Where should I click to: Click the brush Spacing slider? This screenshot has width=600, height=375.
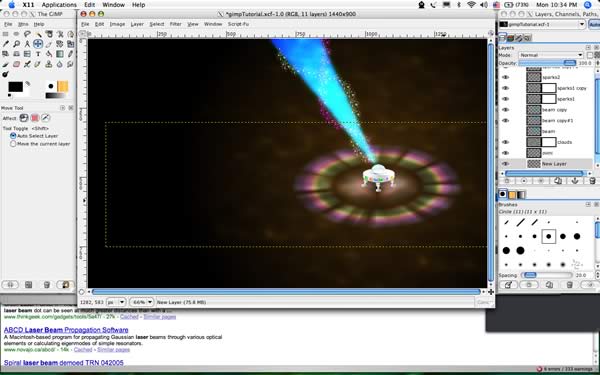548,275
